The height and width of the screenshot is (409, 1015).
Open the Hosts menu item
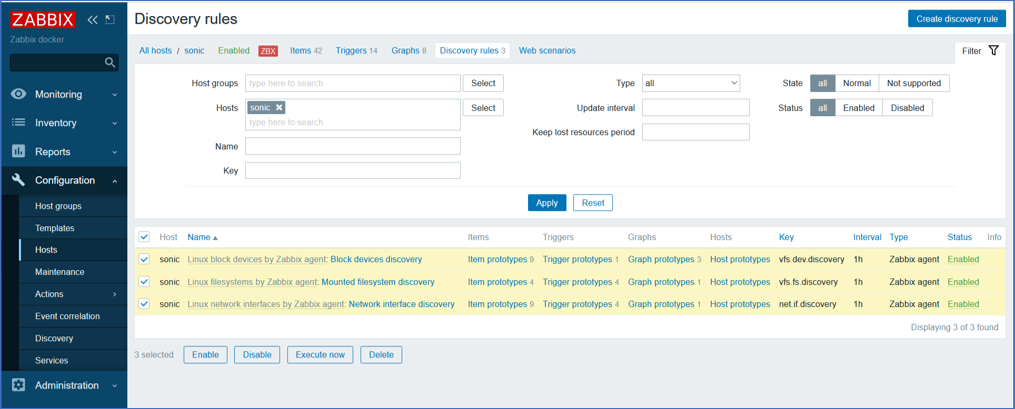pyautogui.click(x=46, y=250)
